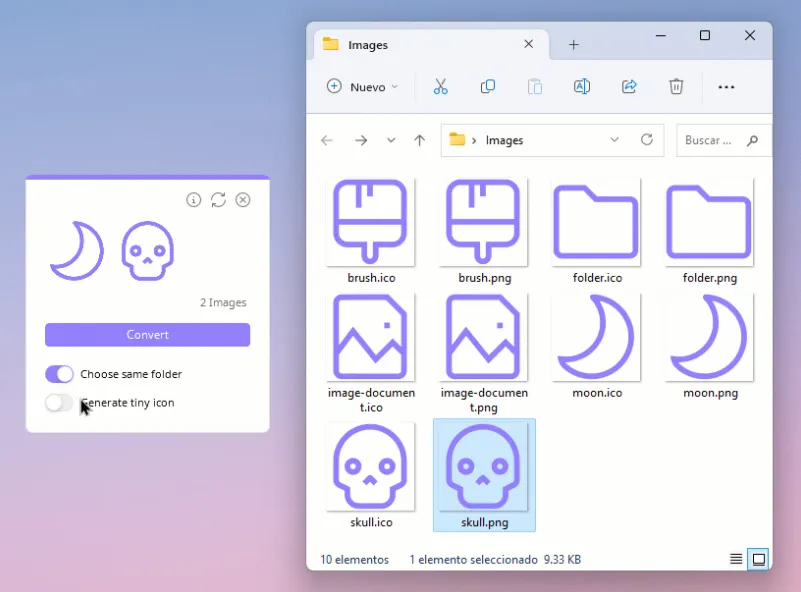The height and width of the screenshot is (592, 801).
Task: Close the converter panel with X icon
Action: (243, 200)
